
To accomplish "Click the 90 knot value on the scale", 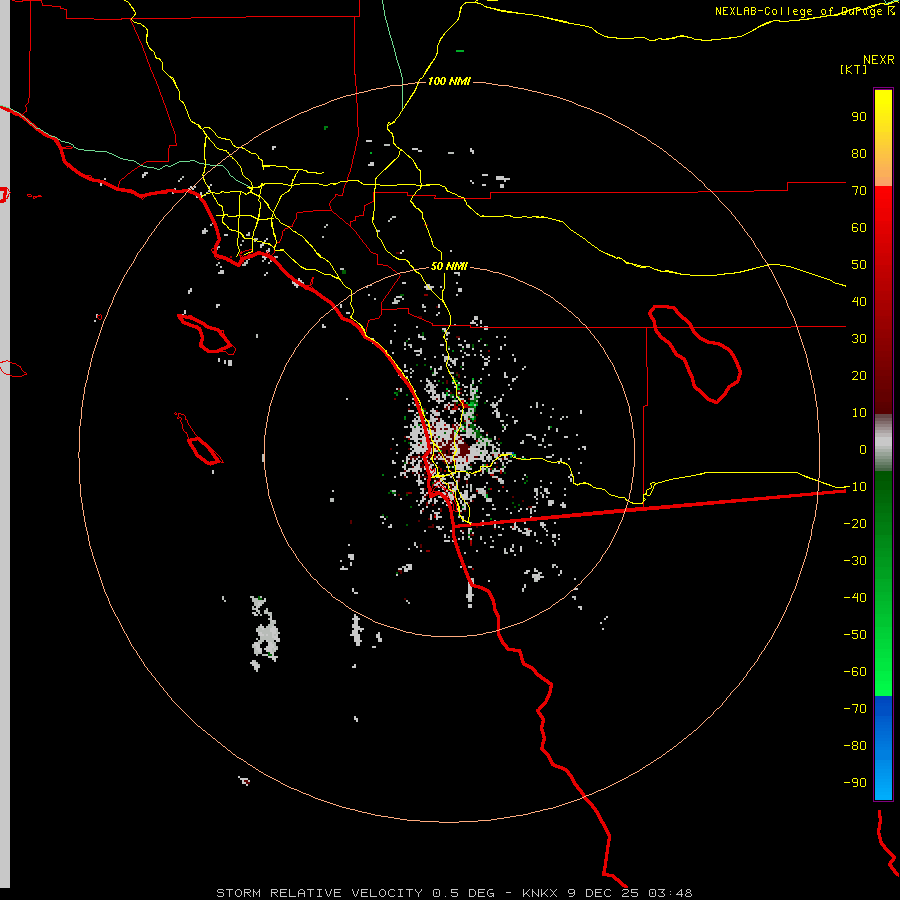I will [x=859, y=117].
